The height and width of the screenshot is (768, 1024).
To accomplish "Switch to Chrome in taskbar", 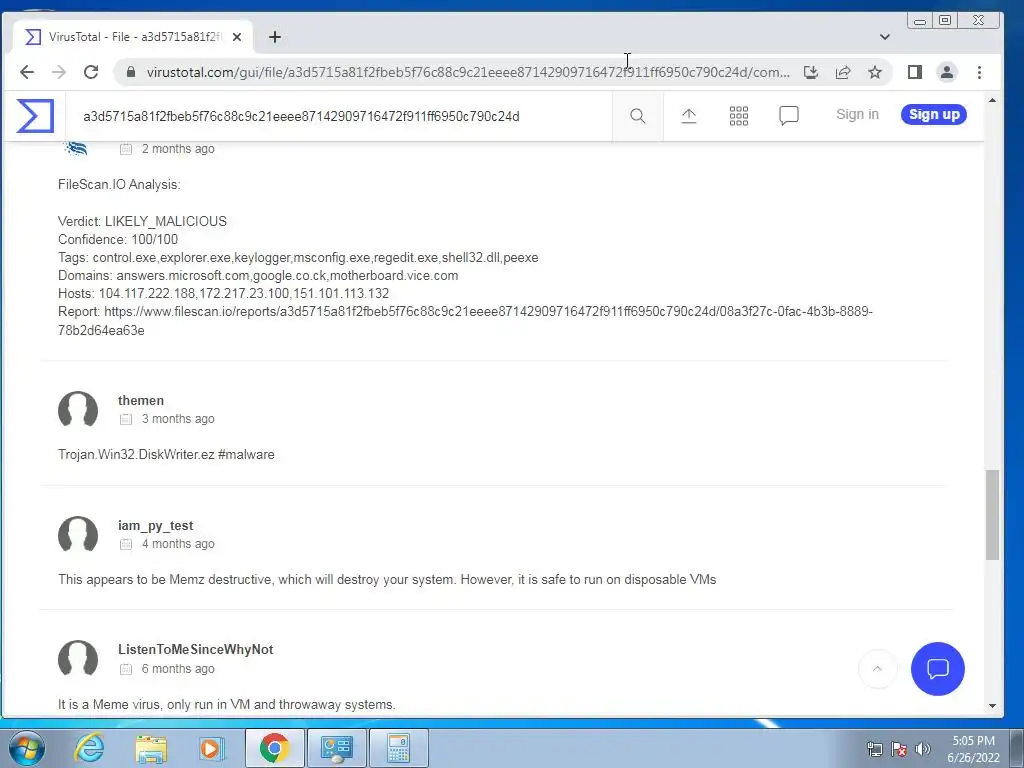I will 274,748.
